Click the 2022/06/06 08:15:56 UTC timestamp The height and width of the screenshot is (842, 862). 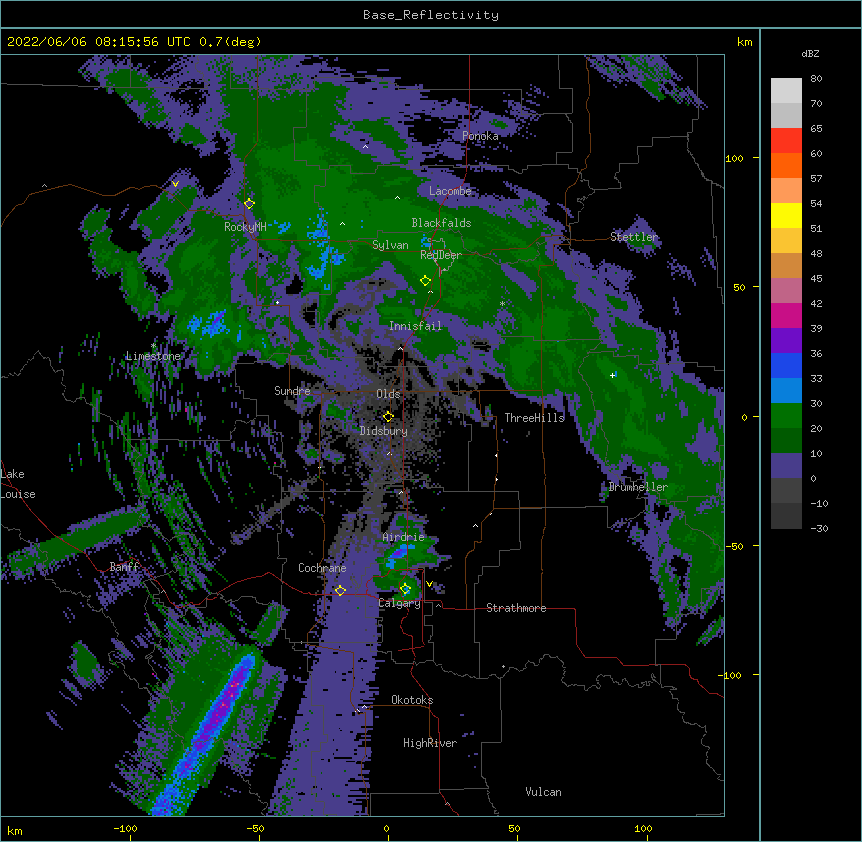99,42
